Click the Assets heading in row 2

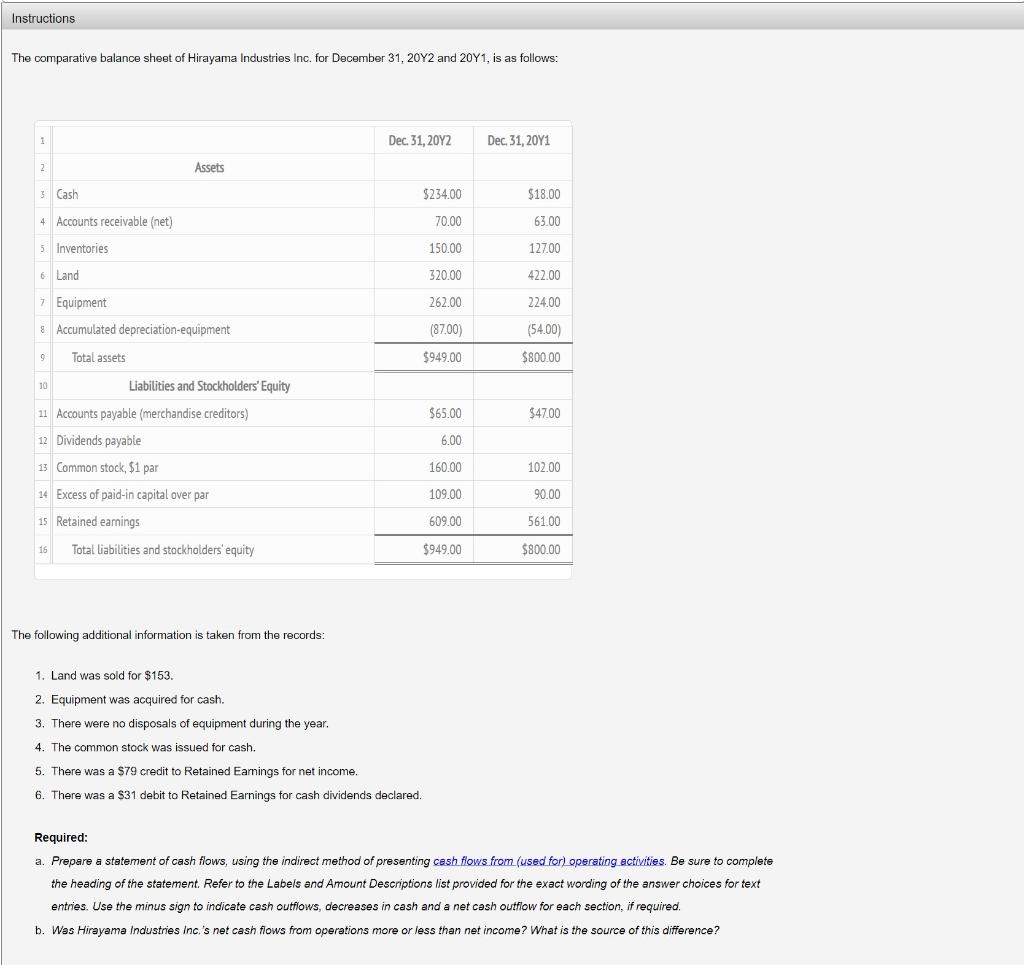208,167
